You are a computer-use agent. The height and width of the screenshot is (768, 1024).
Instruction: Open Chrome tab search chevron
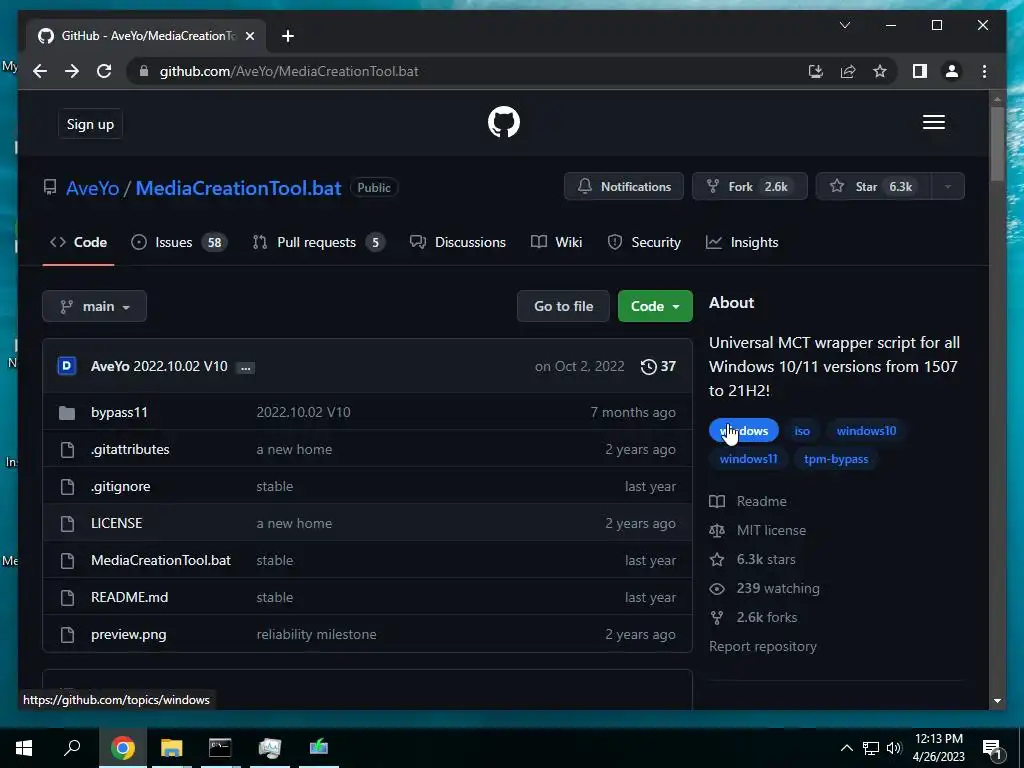pyautogui.click(x=844, y=25)
